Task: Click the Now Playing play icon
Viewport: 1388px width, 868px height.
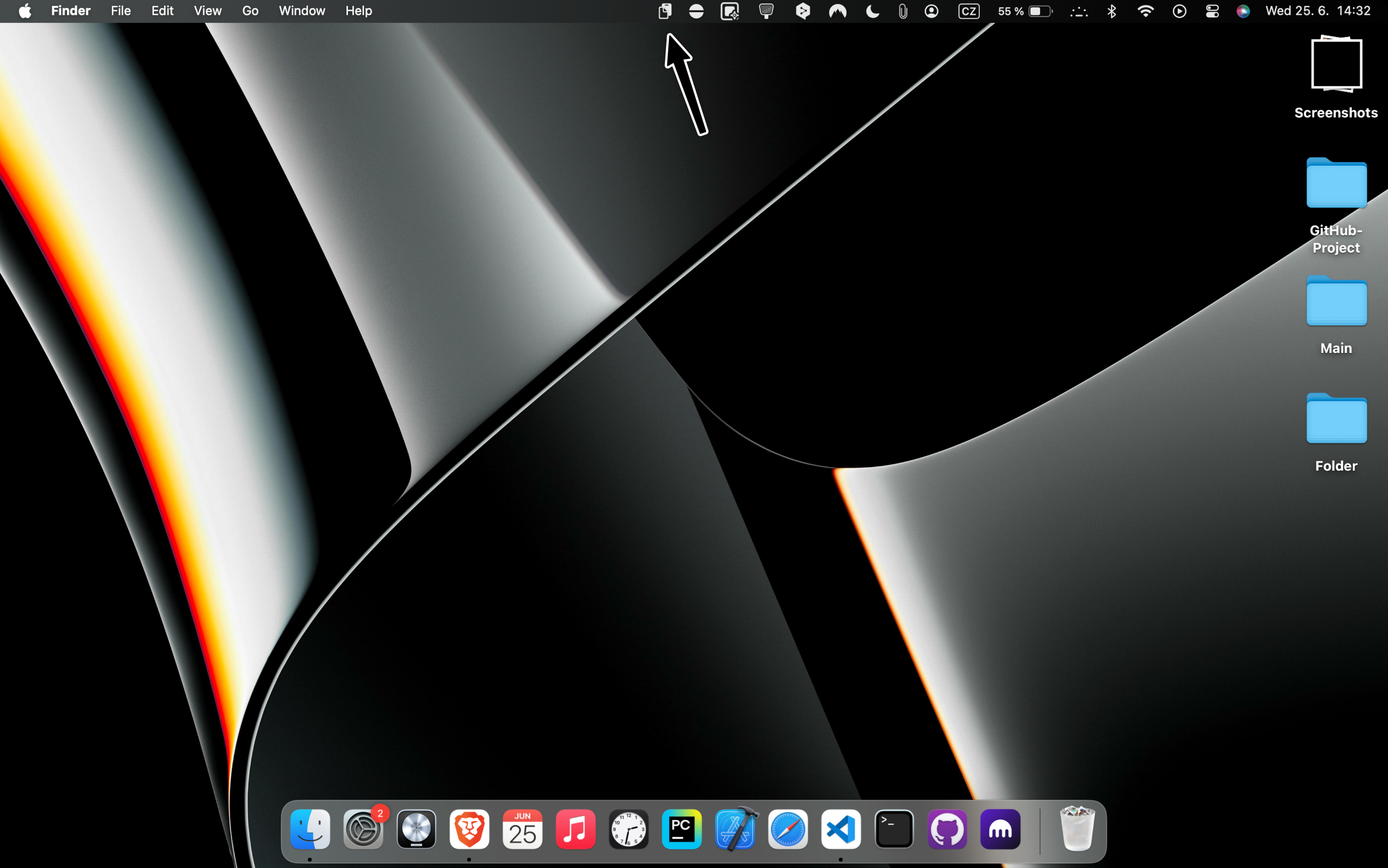Action: pyautogui.click(x=1179, y=11)
